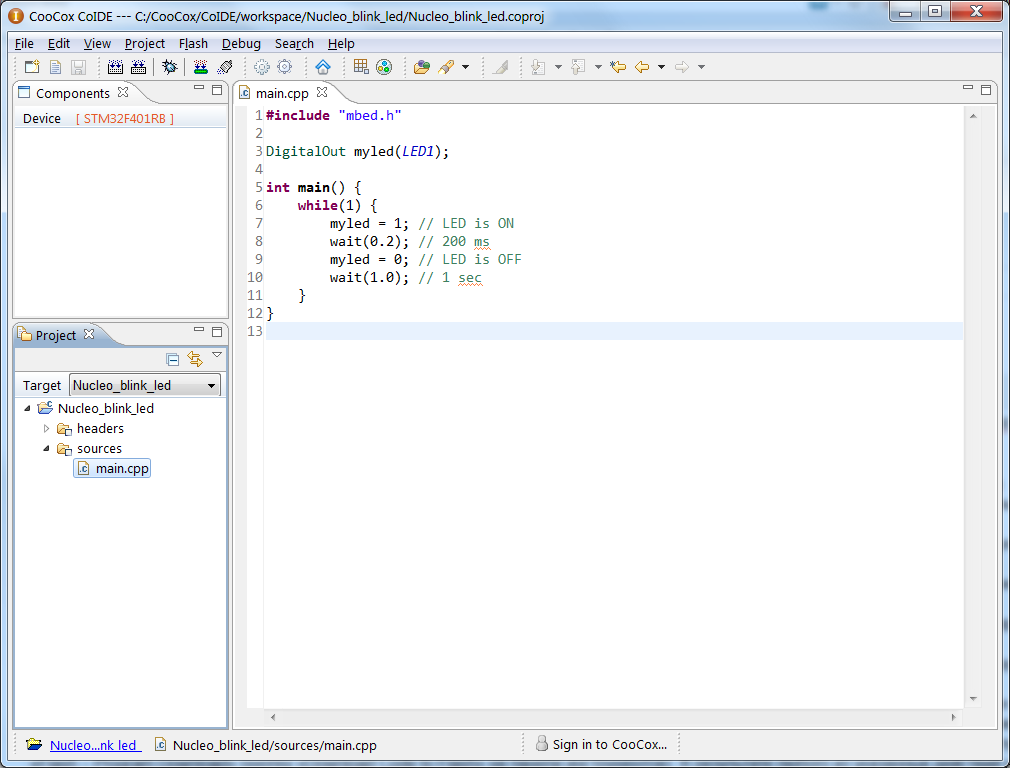
Task: Open the CoIDE repository home icon
Action: coord(322,66)
